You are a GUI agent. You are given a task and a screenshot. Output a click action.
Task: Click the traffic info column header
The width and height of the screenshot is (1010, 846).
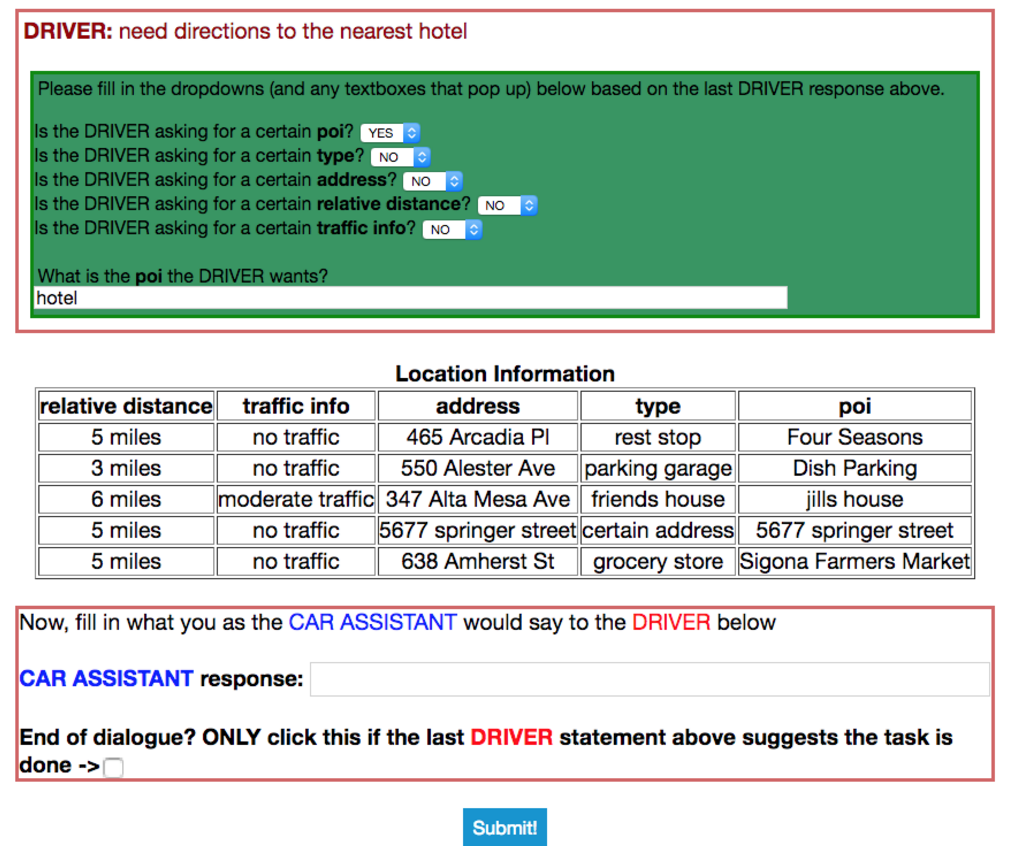[296, 406]
